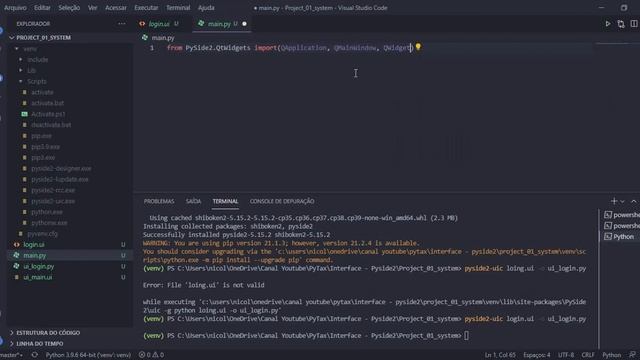Switch to CONSOLE DE DEPURAÇÃO tab
This screenshot has width=640, height=360.
282,201
